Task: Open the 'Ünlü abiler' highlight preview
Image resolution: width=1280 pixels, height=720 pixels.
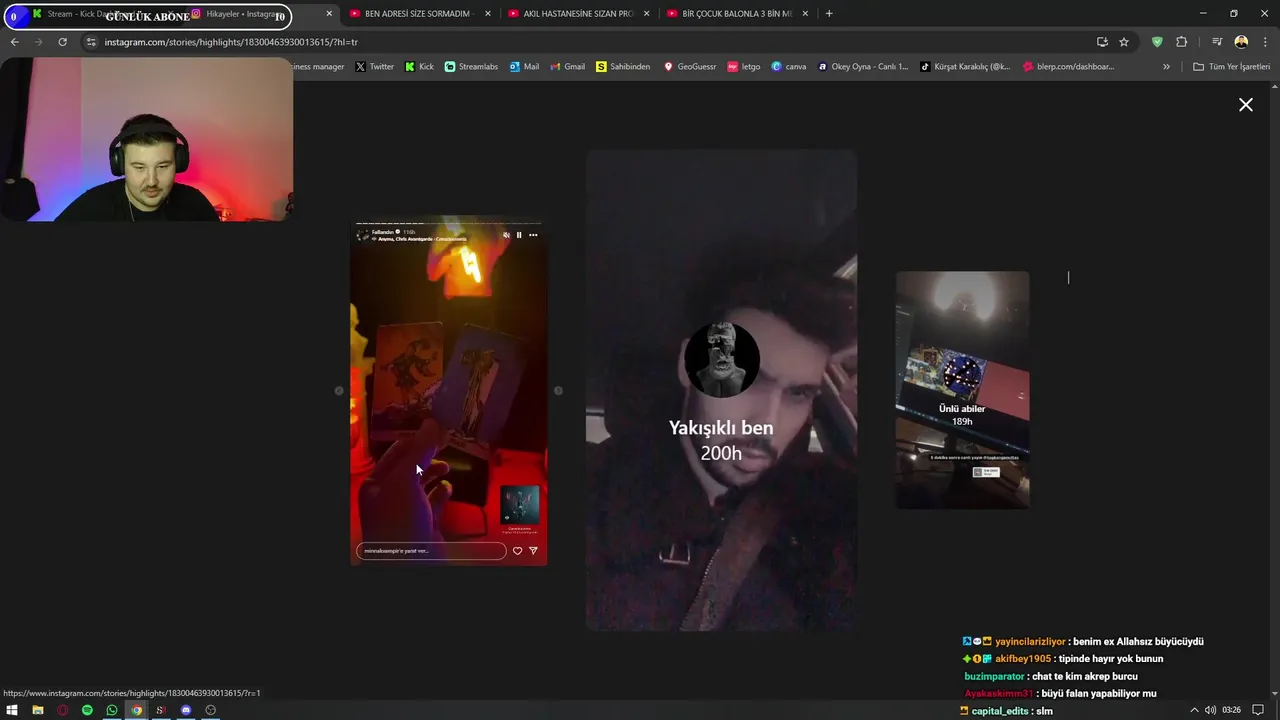Action: pyautogui.click(x=962, y=390)
